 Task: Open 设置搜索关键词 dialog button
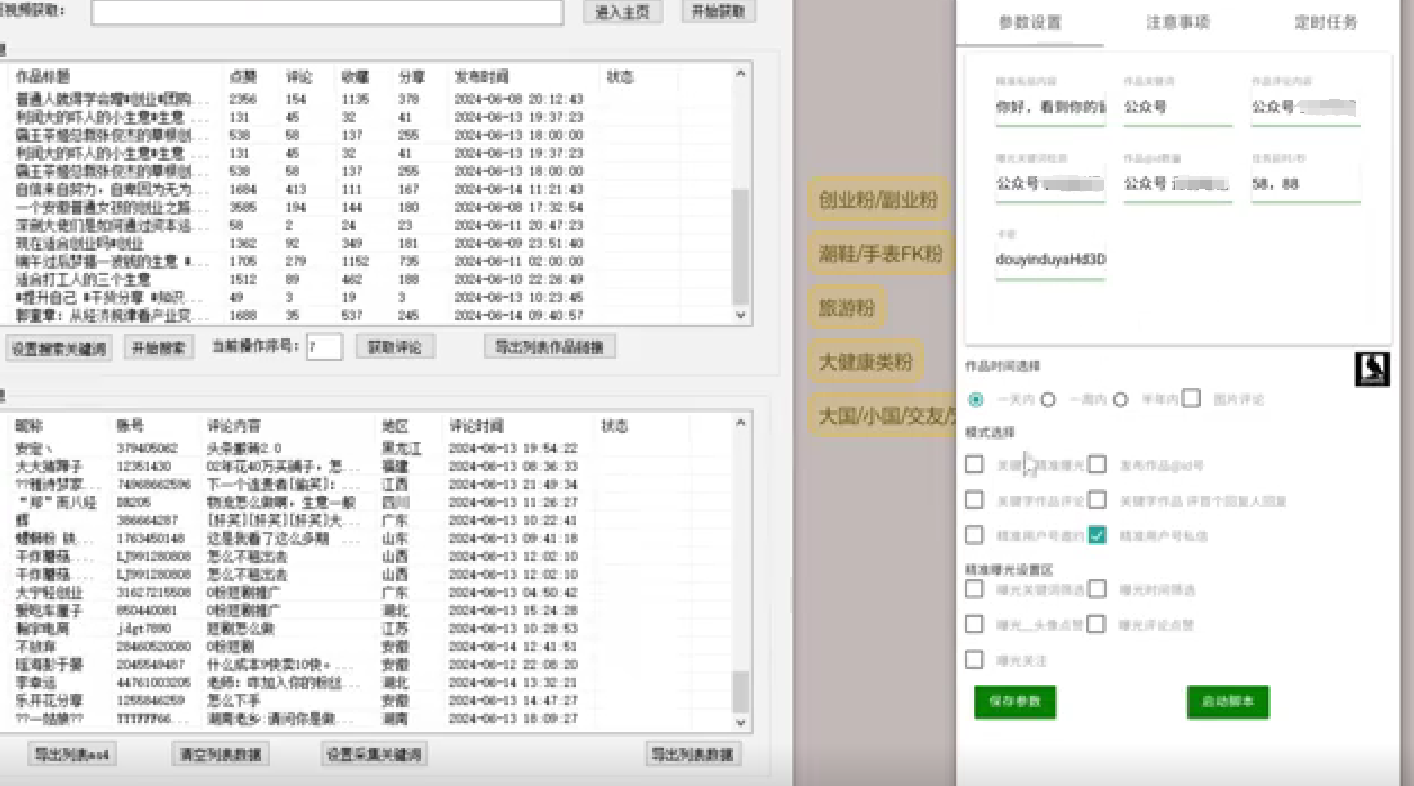pos(58,348)
